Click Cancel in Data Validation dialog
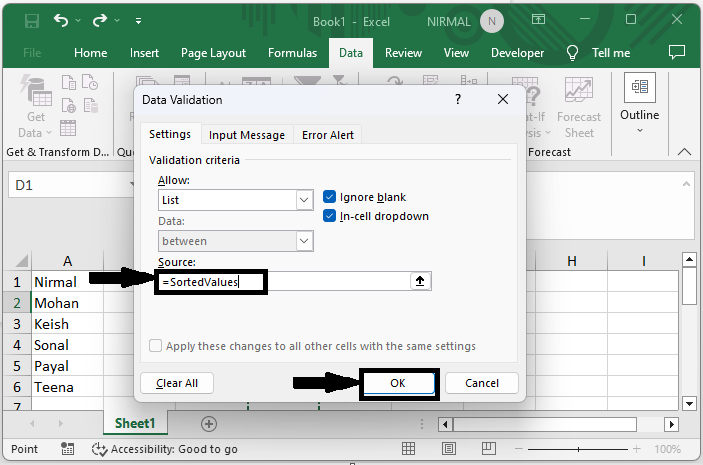This screenshot has width=703, height=465. click(482, 383)
